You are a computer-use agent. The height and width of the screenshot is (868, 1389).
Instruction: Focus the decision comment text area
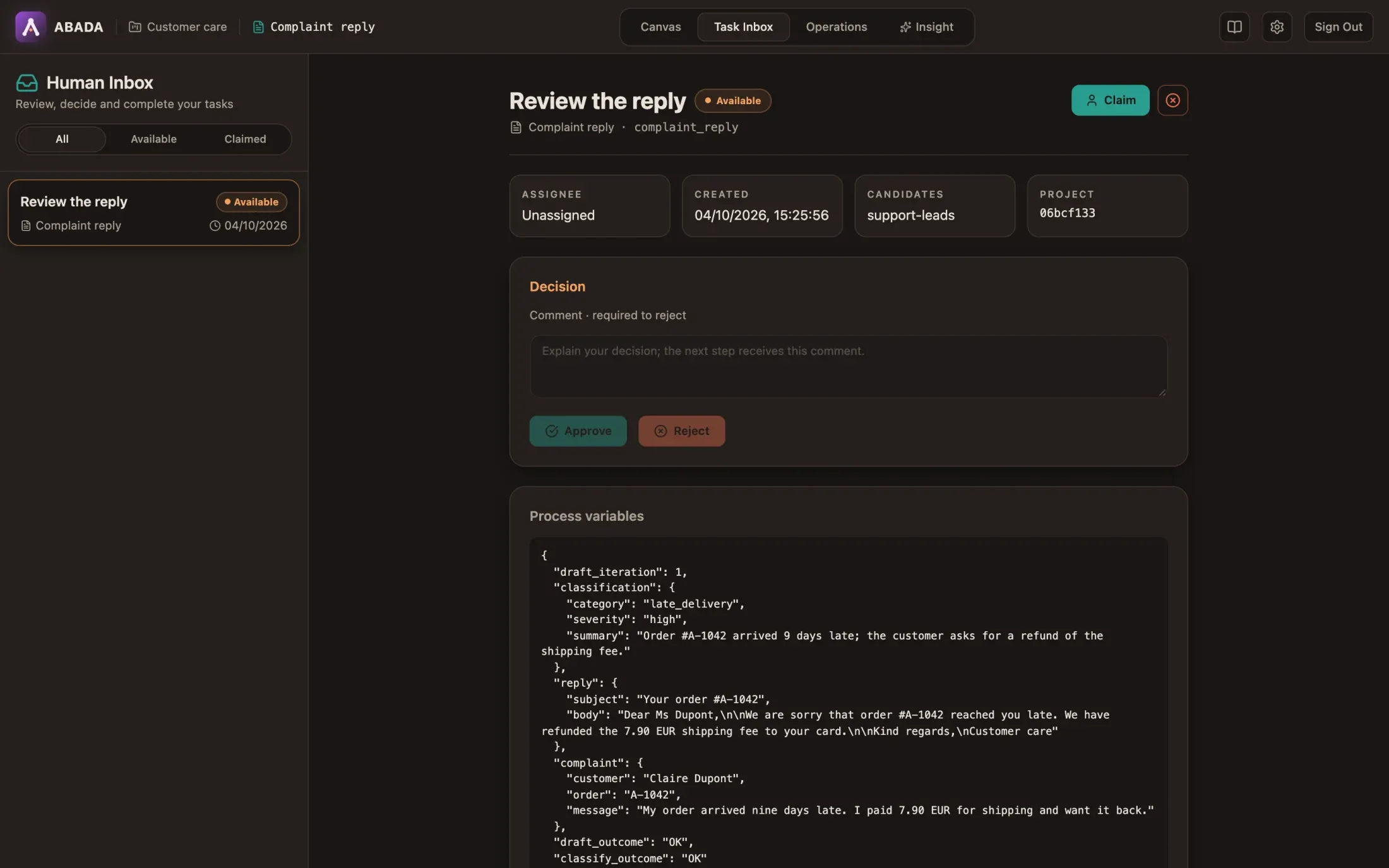click(848, 366)
